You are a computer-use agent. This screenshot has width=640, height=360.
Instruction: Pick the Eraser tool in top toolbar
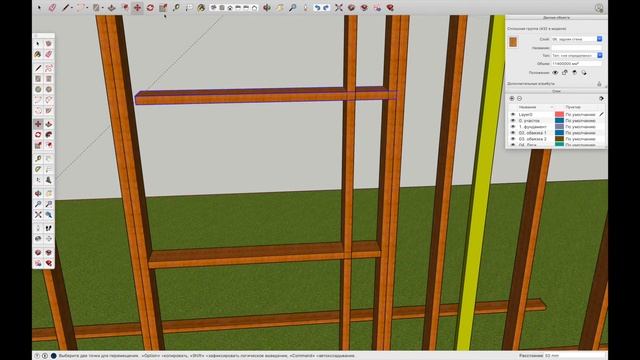[x=52, y=7]
